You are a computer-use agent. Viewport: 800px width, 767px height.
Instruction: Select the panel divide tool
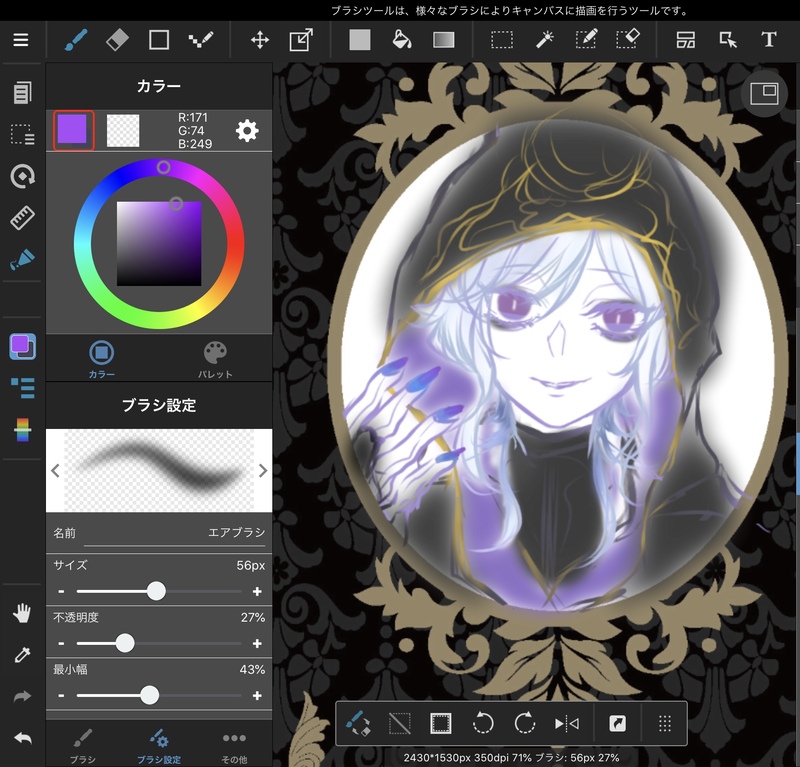[x=686, y=40]
